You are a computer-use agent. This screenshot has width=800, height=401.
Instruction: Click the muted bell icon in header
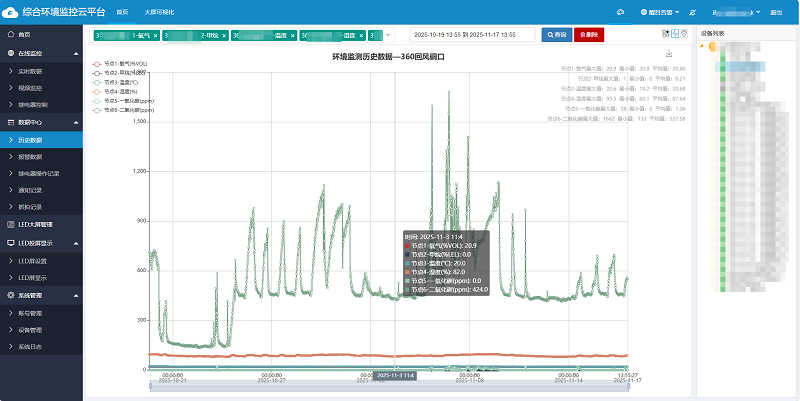click(x=694, y=12)
